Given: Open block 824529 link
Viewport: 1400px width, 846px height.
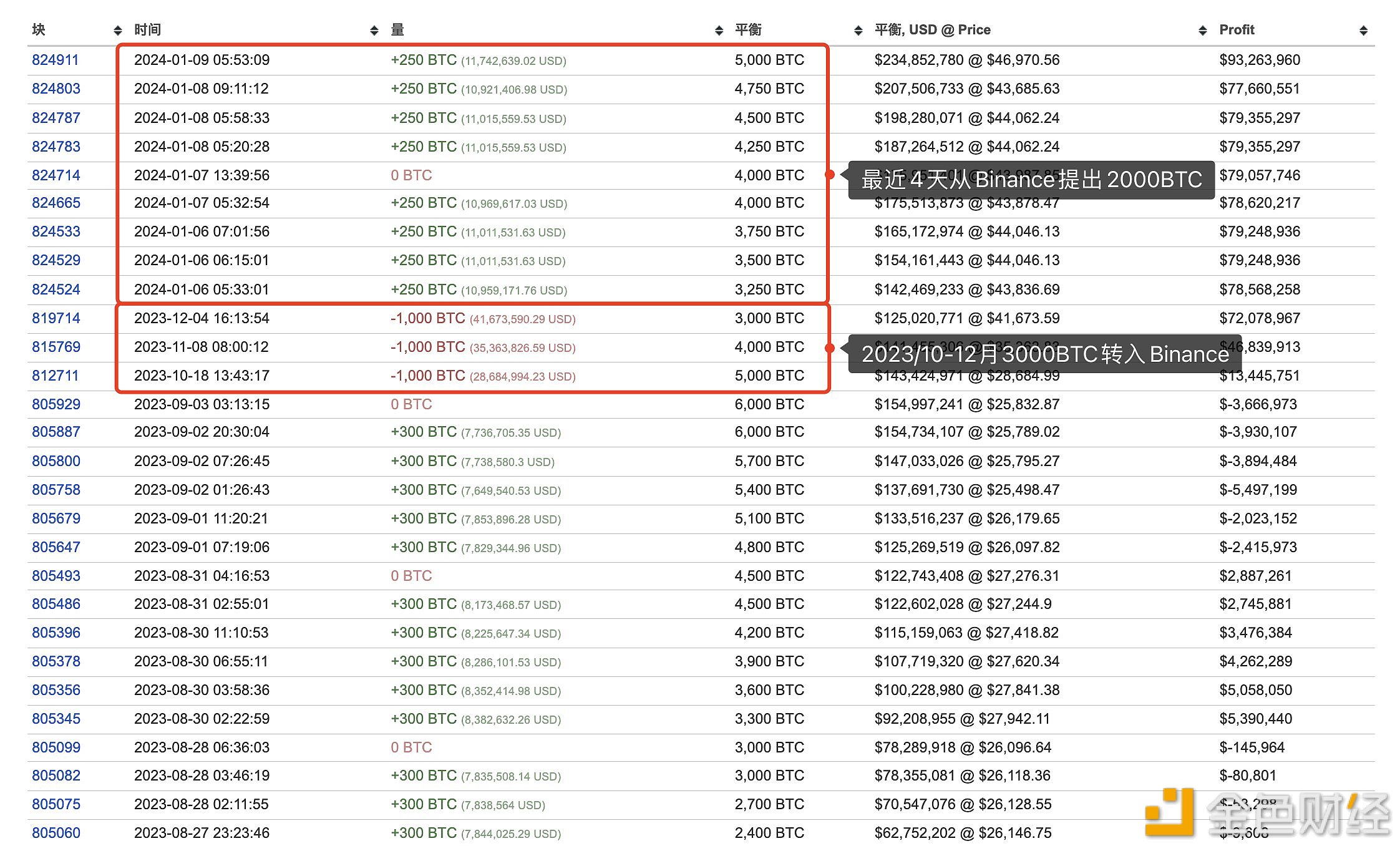Looking at the screenshot, I should coord(56,260).
